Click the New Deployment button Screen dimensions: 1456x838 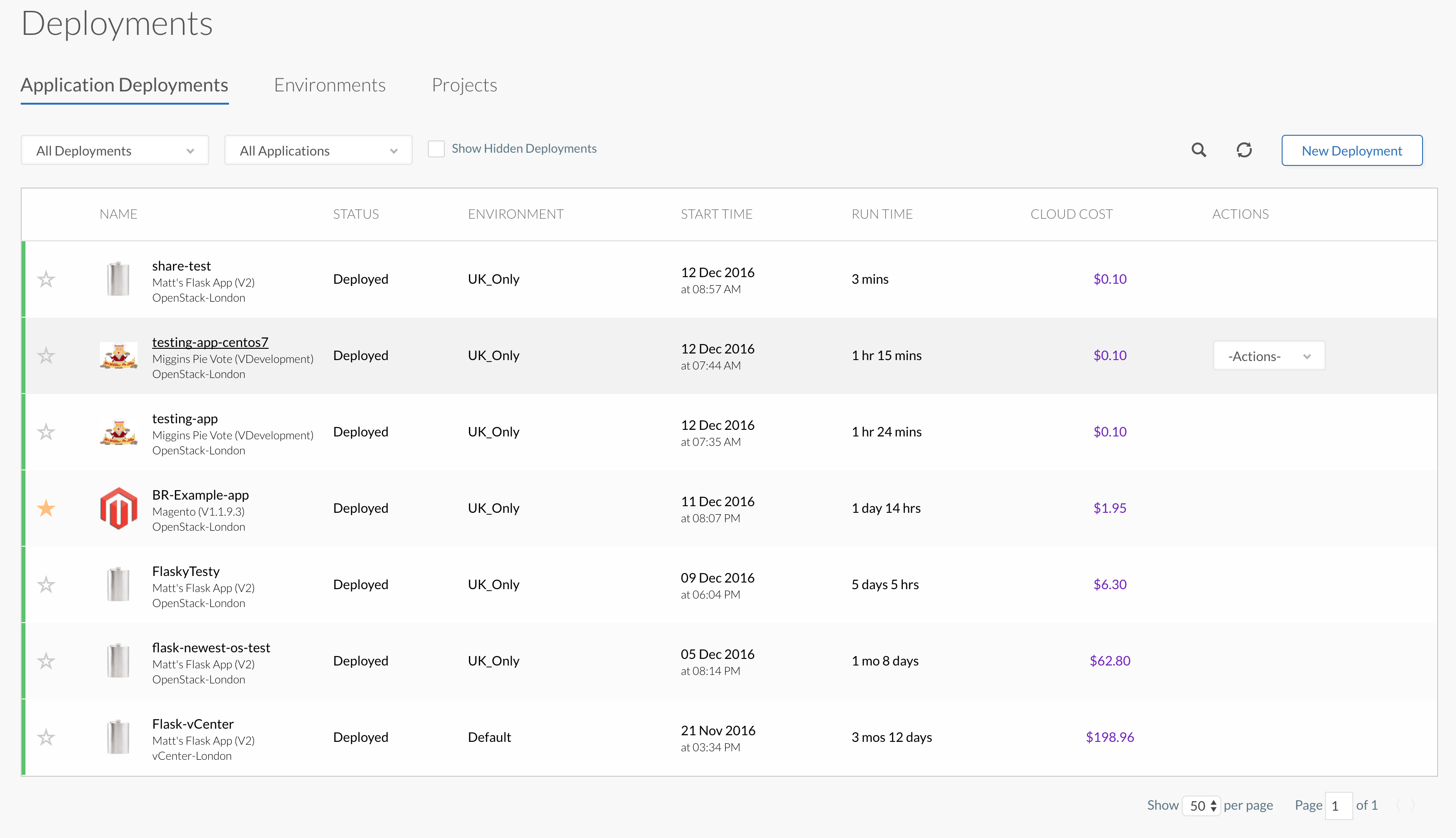(1351, 151)
